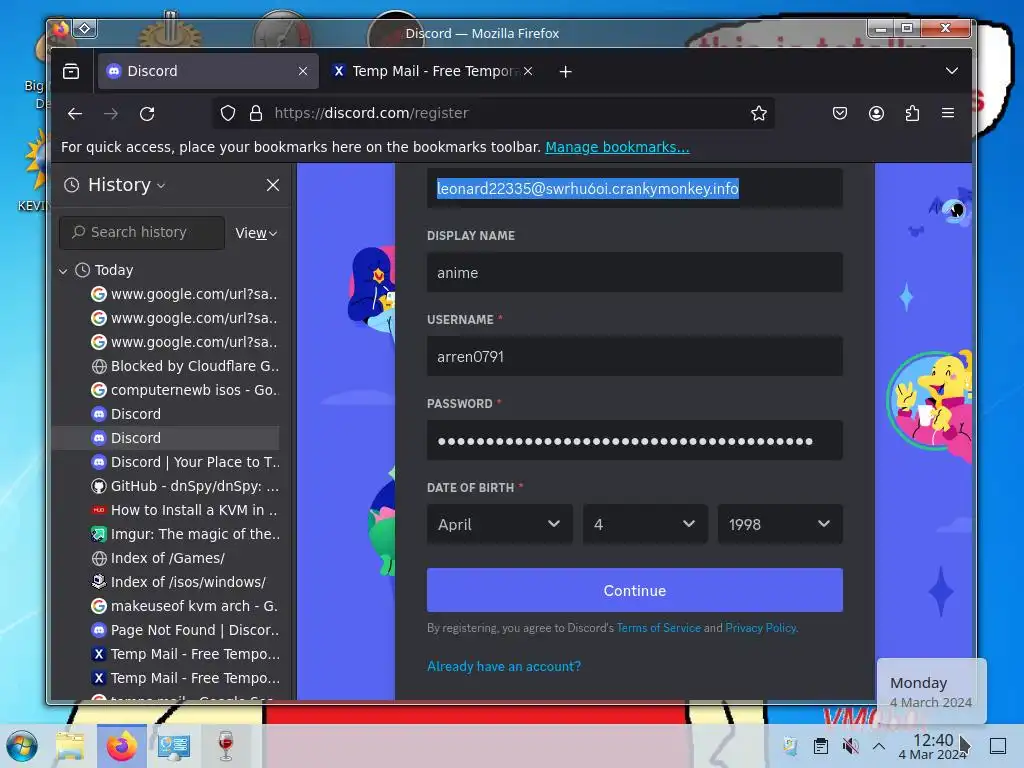Open How to Install a KVM entry
The height and width of the screenshot is (768, 1024).
(x=185, y=510)
